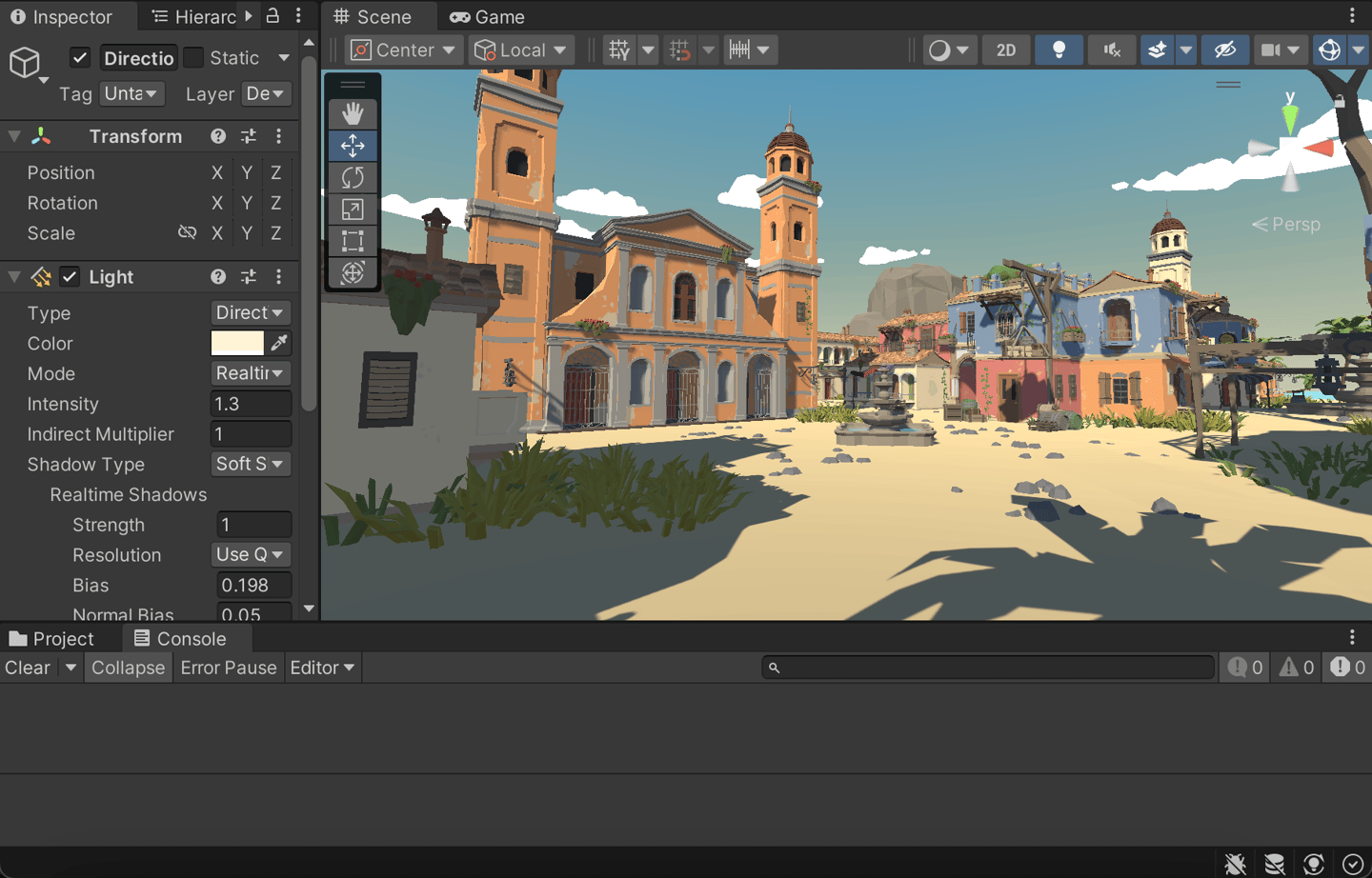Collapse the Transform component section
This screenshot has width=1372, height=878.
pos(14,137)
